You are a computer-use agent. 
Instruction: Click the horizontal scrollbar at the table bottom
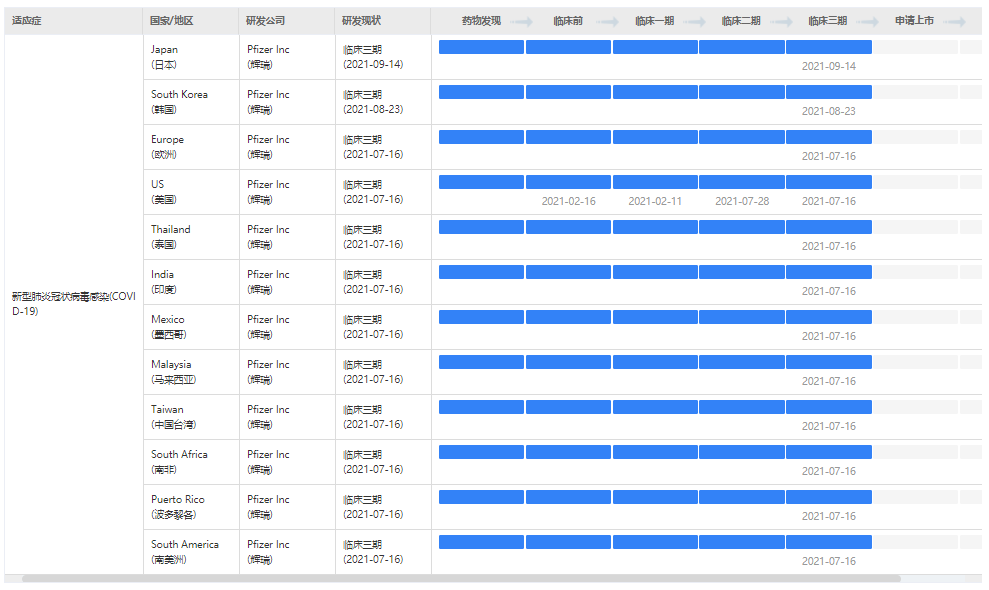coord(461,579)
